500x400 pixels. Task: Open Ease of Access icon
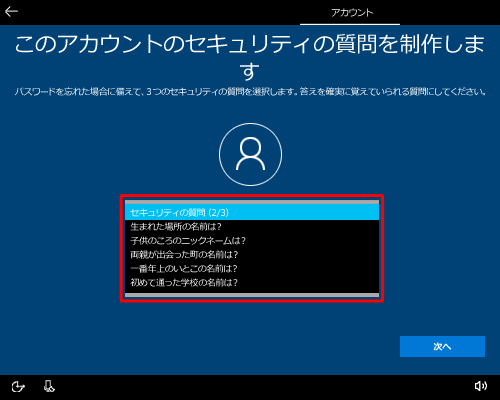pyautogui.click(x=18, y=387)
